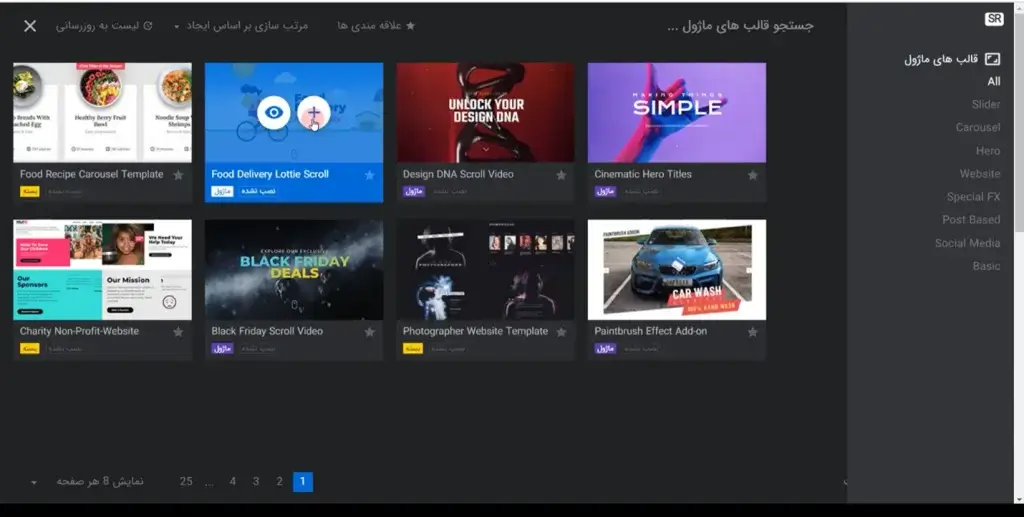The height and width of the screenshot is (517, 1024).
Task: Favorite the Paintbrush Effect Add-on
Action: [x=752, y=332]
